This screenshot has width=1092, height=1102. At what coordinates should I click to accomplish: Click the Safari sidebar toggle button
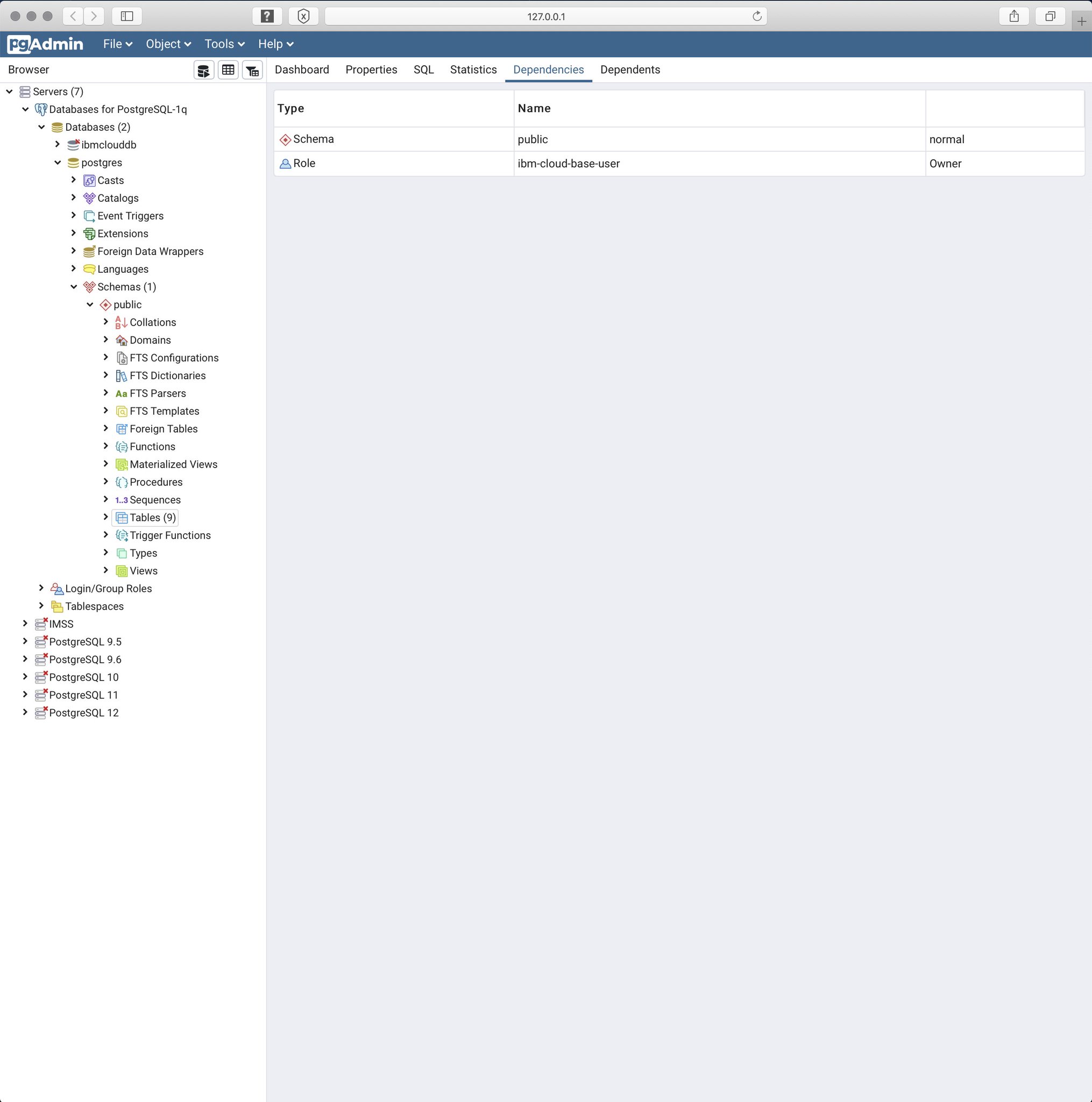tap(126, 16)
